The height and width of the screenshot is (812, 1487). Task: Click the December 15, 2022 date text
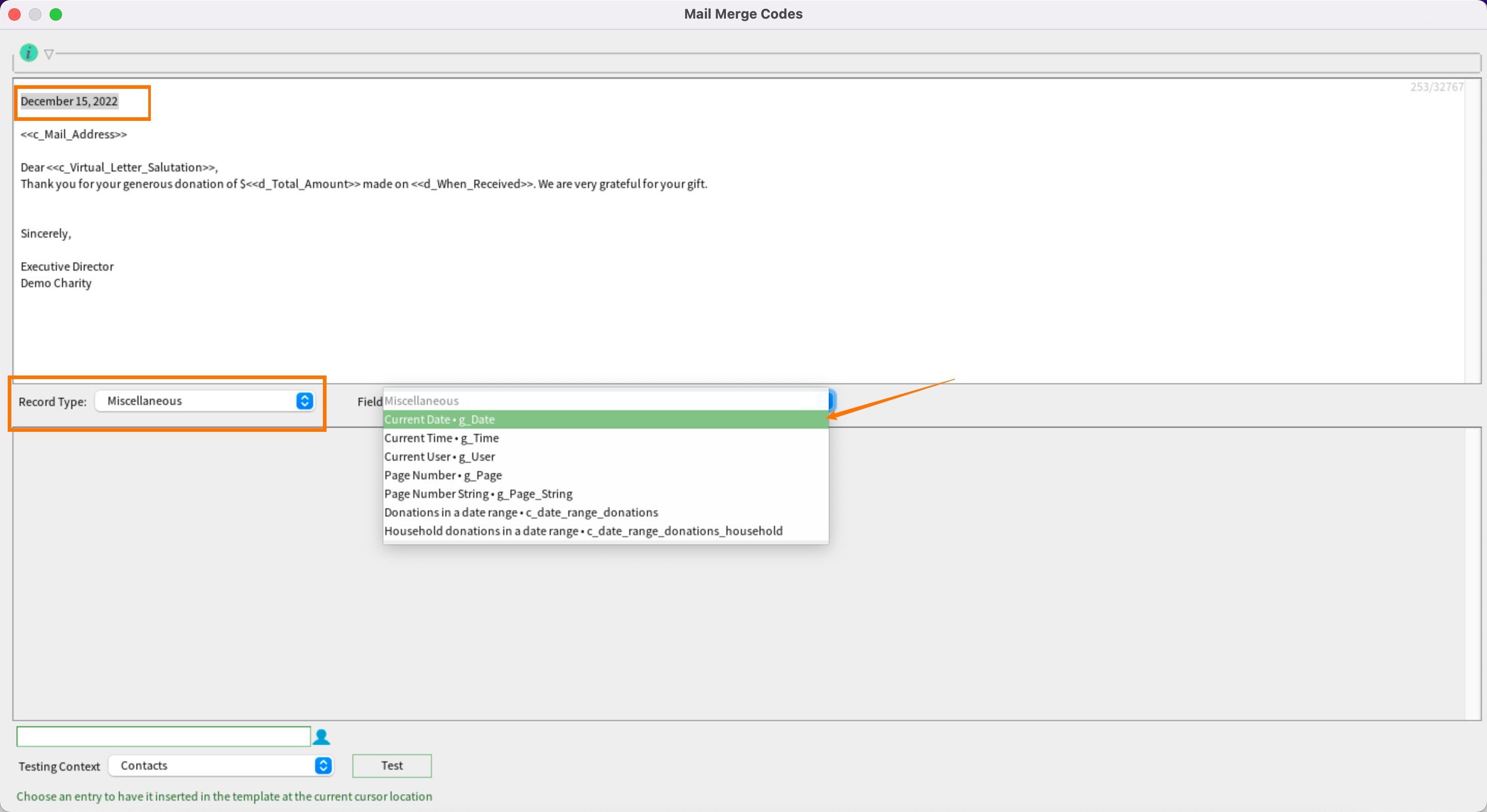[69, 101]
